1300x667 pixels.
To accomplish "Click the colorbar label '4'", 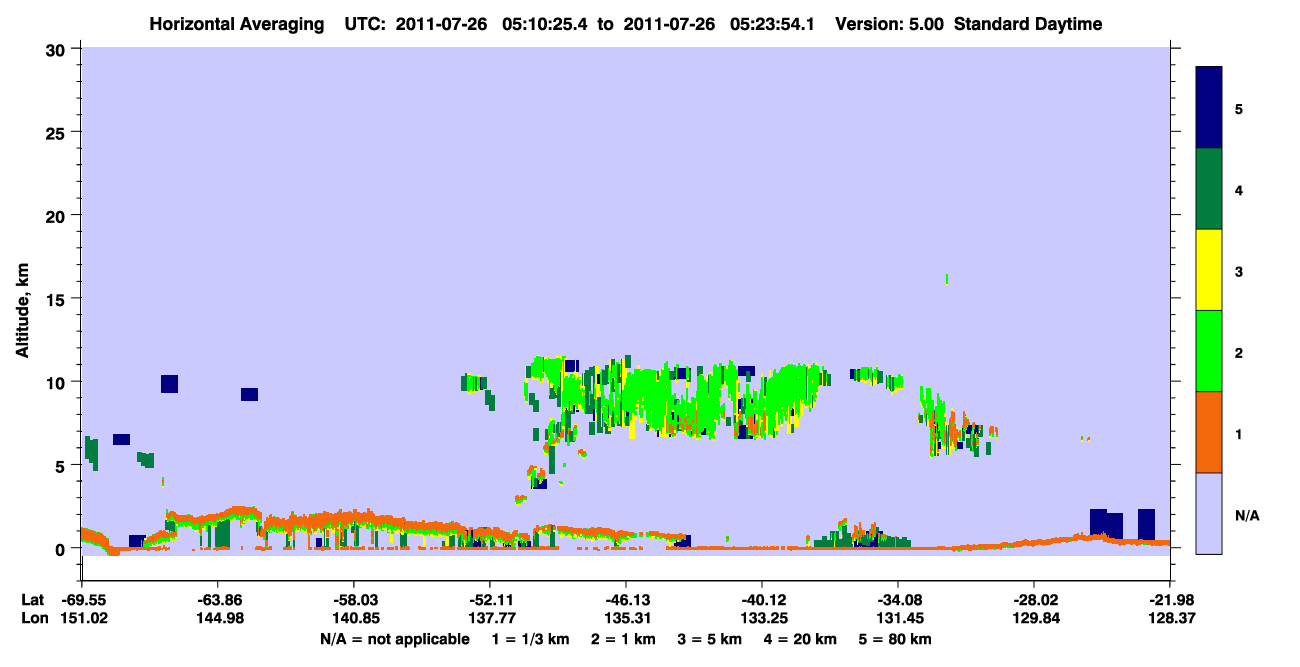I will pyautogui.click(x=1239, y=189).
